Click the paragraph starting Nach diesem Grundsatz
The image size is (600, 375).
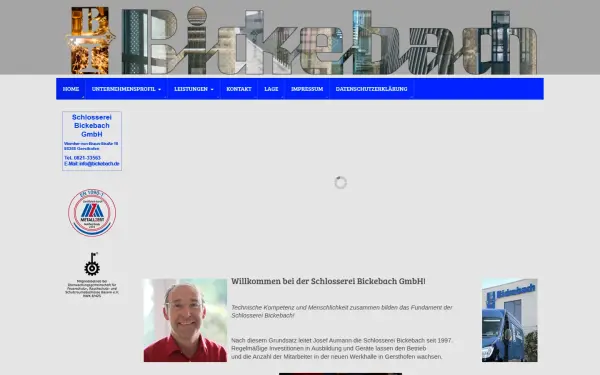pyautogui.click(x=342, y=349)
